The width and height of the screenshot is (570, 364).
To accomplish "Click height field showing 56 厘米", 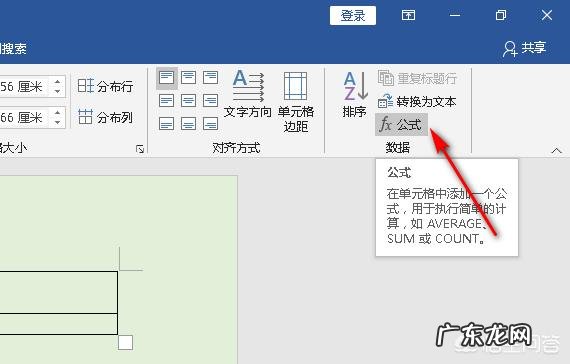I will [x=24, y=87].
